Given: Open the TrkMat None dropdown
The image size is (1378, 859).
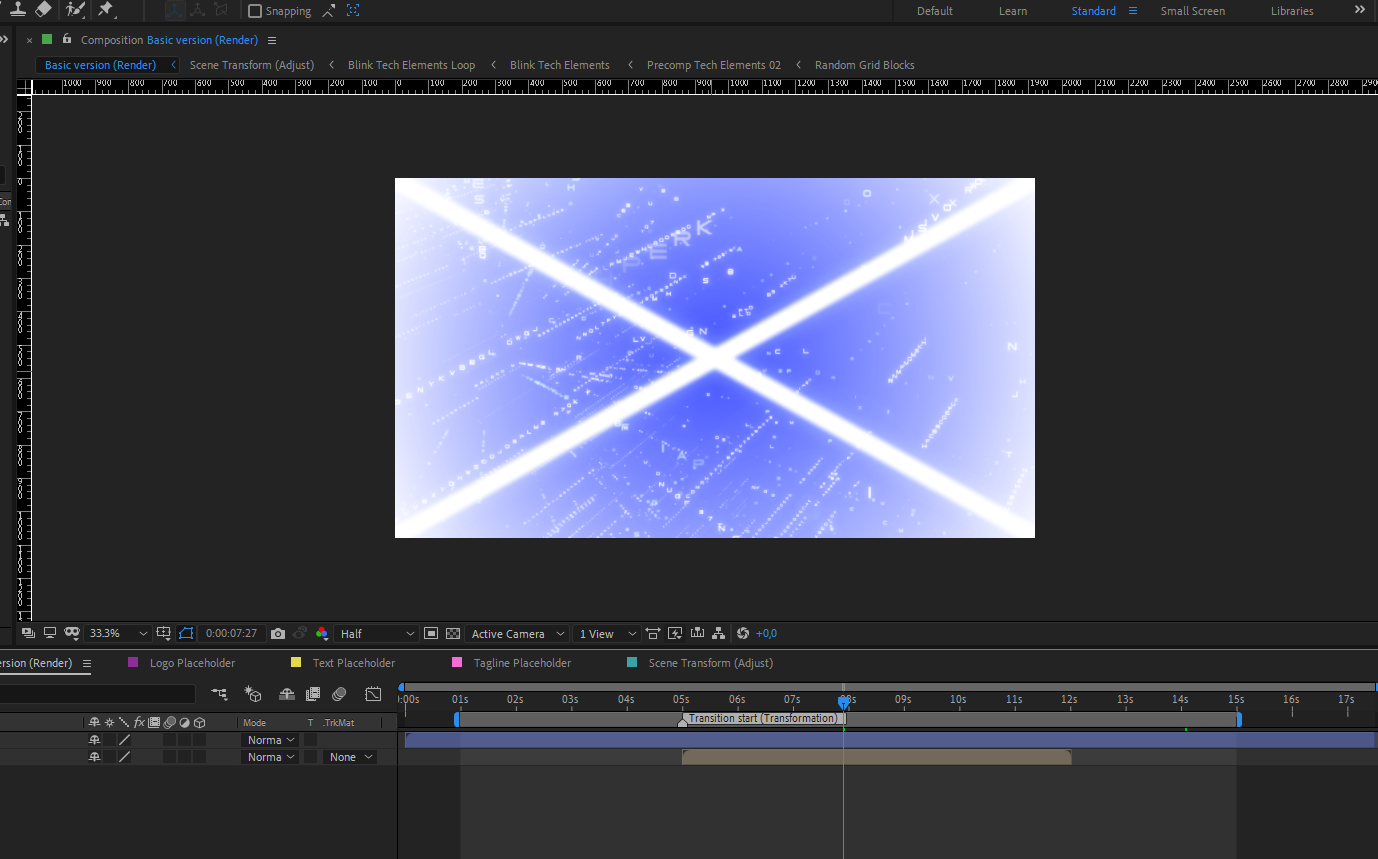Looking at the screenshot, I should click(x=349, y=757).
